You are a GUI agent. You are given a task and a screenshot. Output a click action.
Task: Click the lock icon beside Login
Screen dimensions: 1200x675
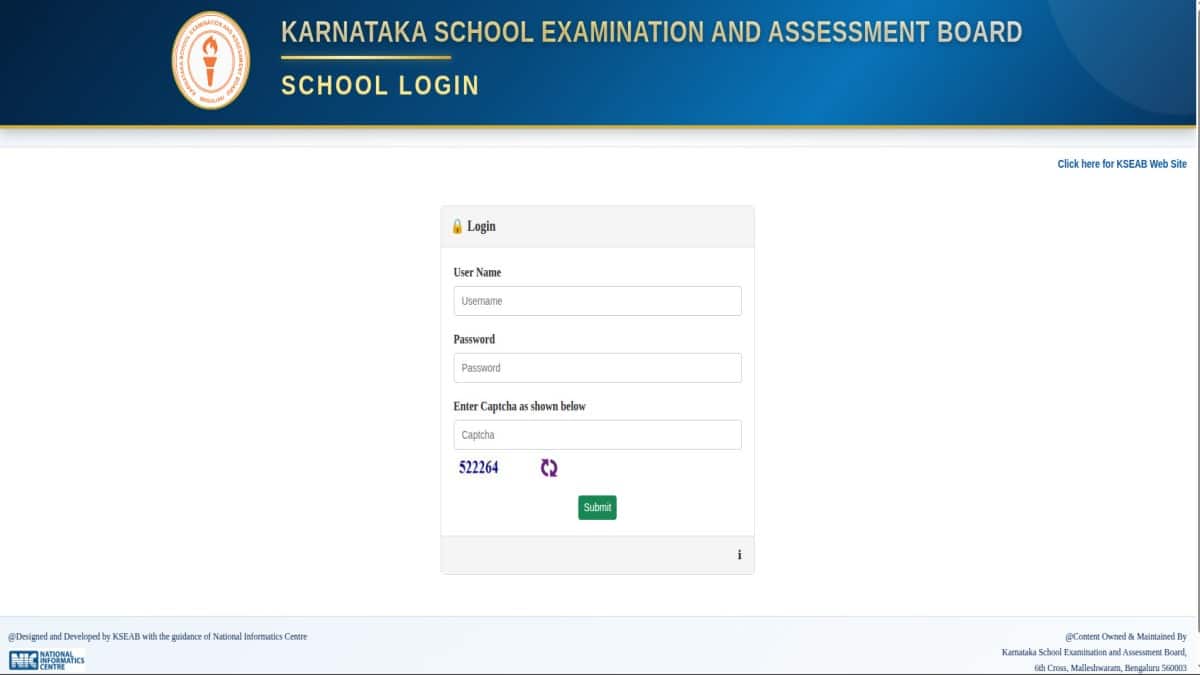pyautogui.click(x=458, y=226)
